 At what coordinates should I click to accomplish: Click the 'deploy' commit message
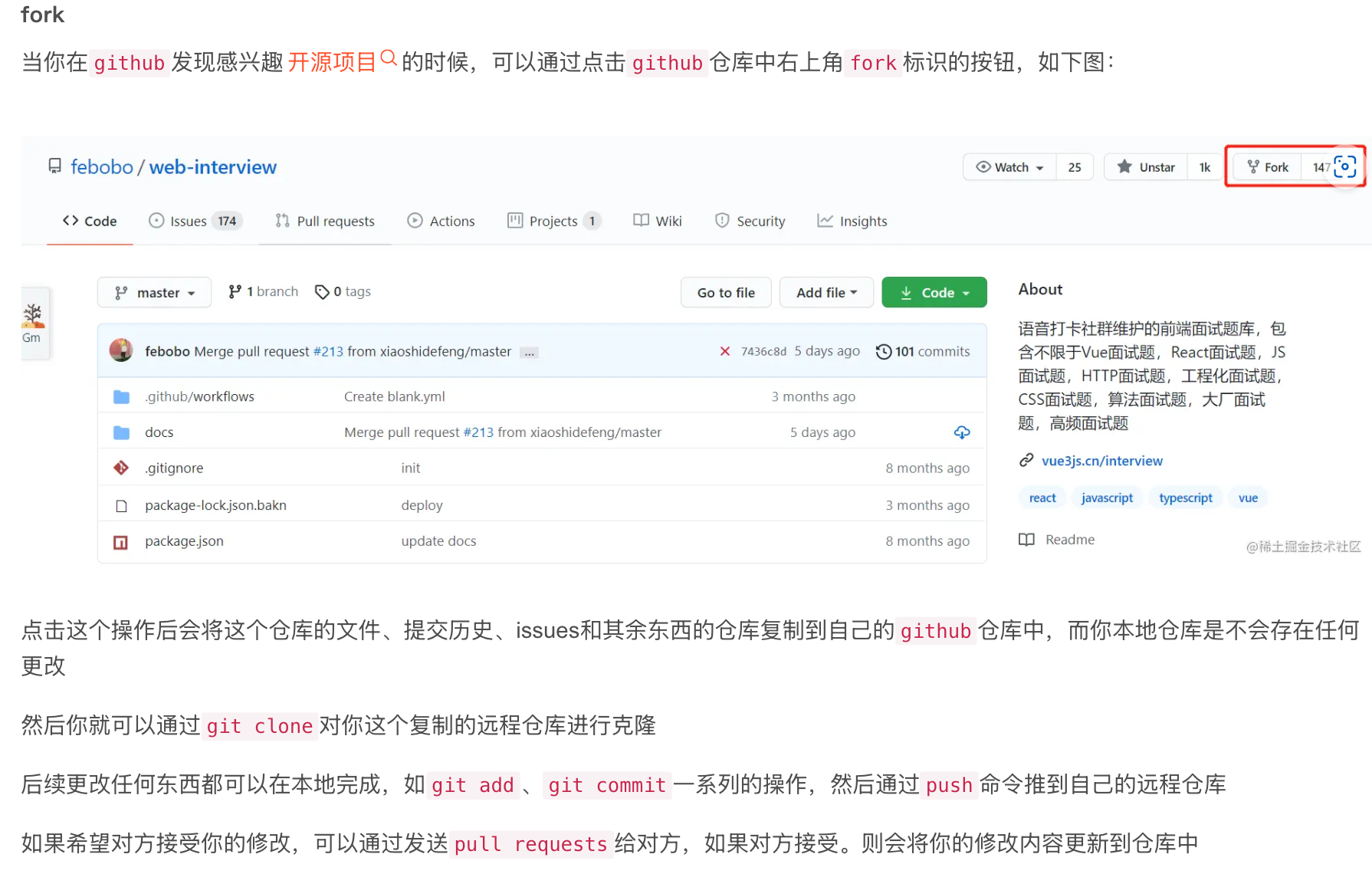pyautogui.click(x=422, y=505)
